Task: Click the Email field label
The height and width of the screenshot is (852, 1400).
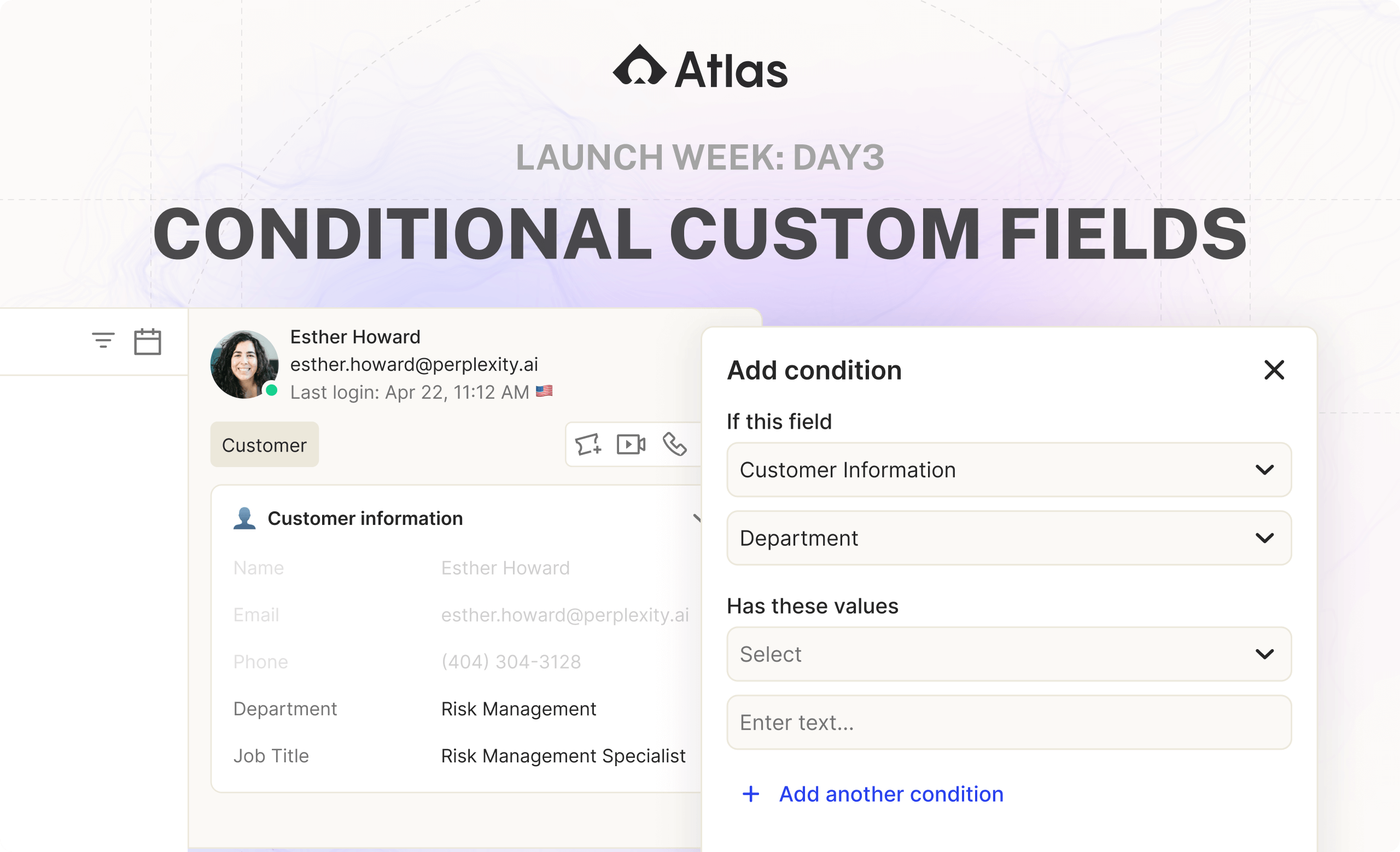Action: 256,615
